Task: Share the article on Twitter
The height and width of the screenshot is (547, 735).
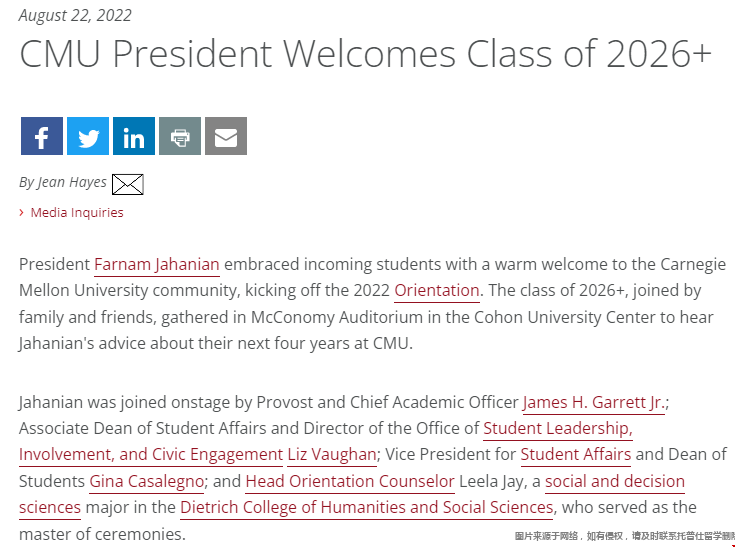Action: [x=88, y=136]
